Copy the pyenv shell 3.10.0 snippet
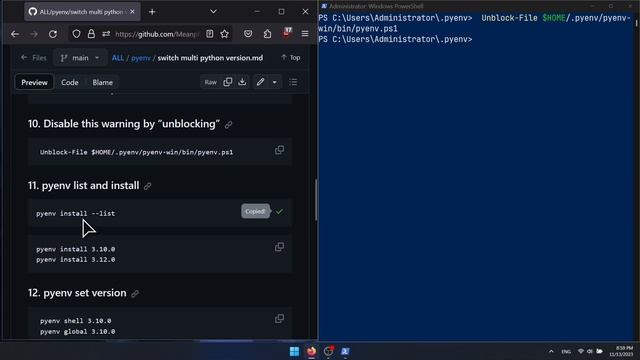Viewport: 640px width, 360px height. (280, 318)
